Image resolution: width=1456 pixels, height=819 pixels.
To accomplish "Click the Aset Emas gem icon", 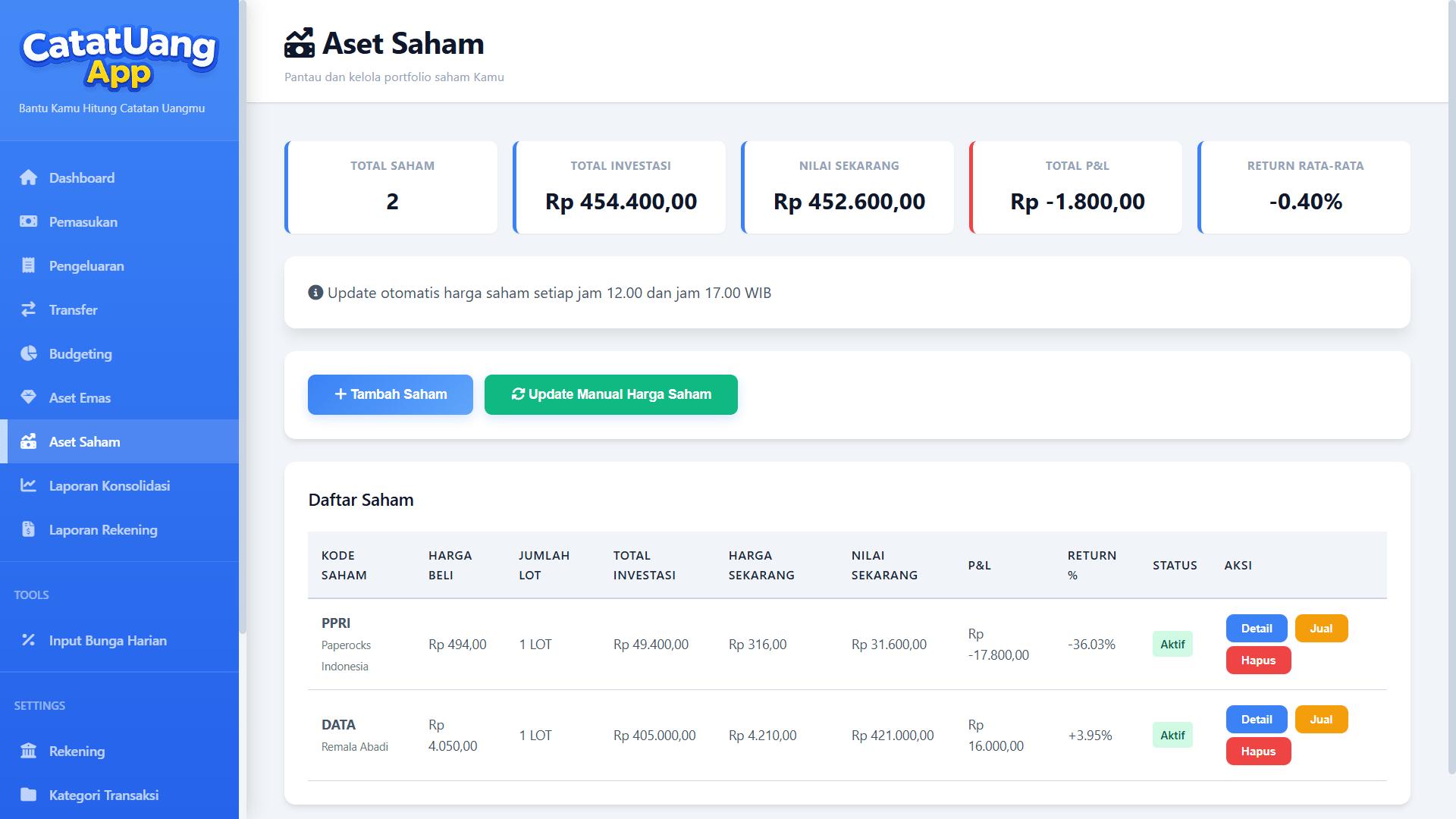I will (29, 397).
